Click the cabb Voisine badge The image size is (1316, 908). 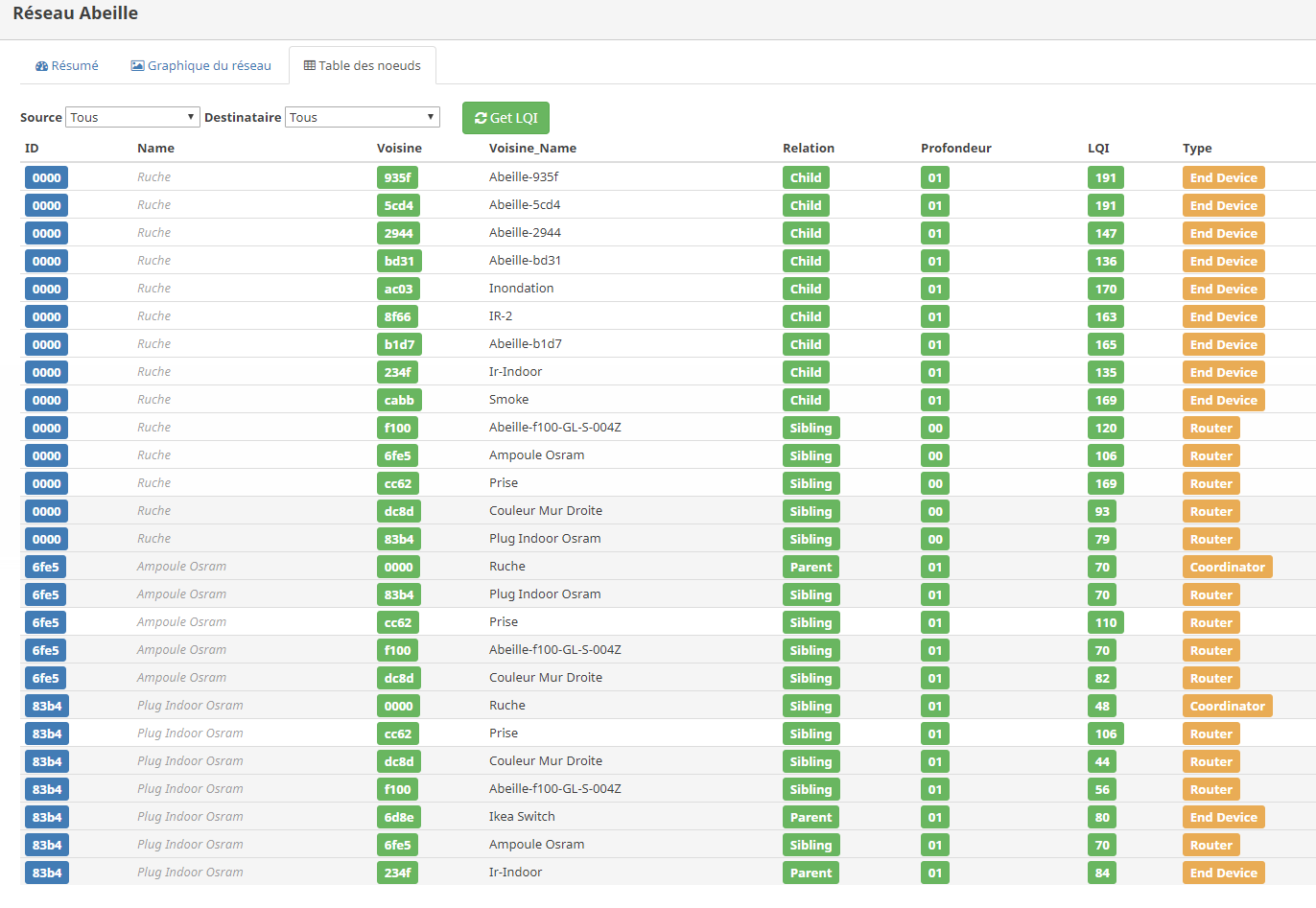399,400
